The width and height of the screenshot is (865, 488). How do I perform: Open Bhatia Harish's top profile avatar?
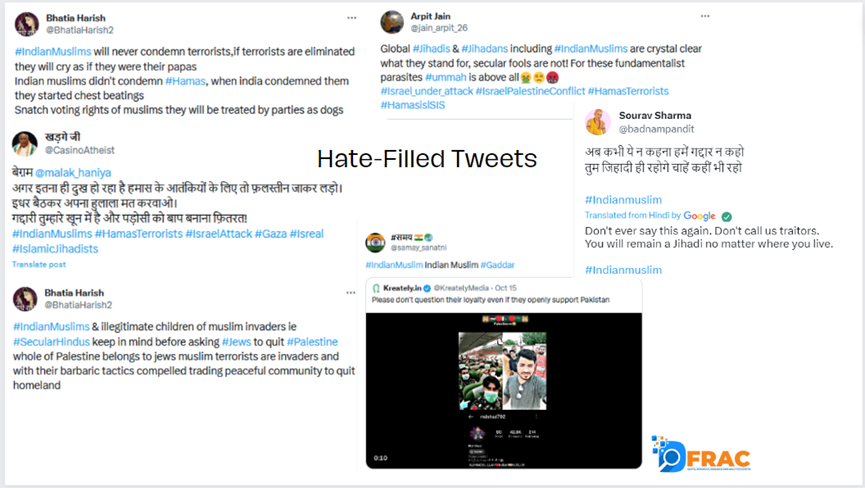pyautogui.click(x=26, y=24)
